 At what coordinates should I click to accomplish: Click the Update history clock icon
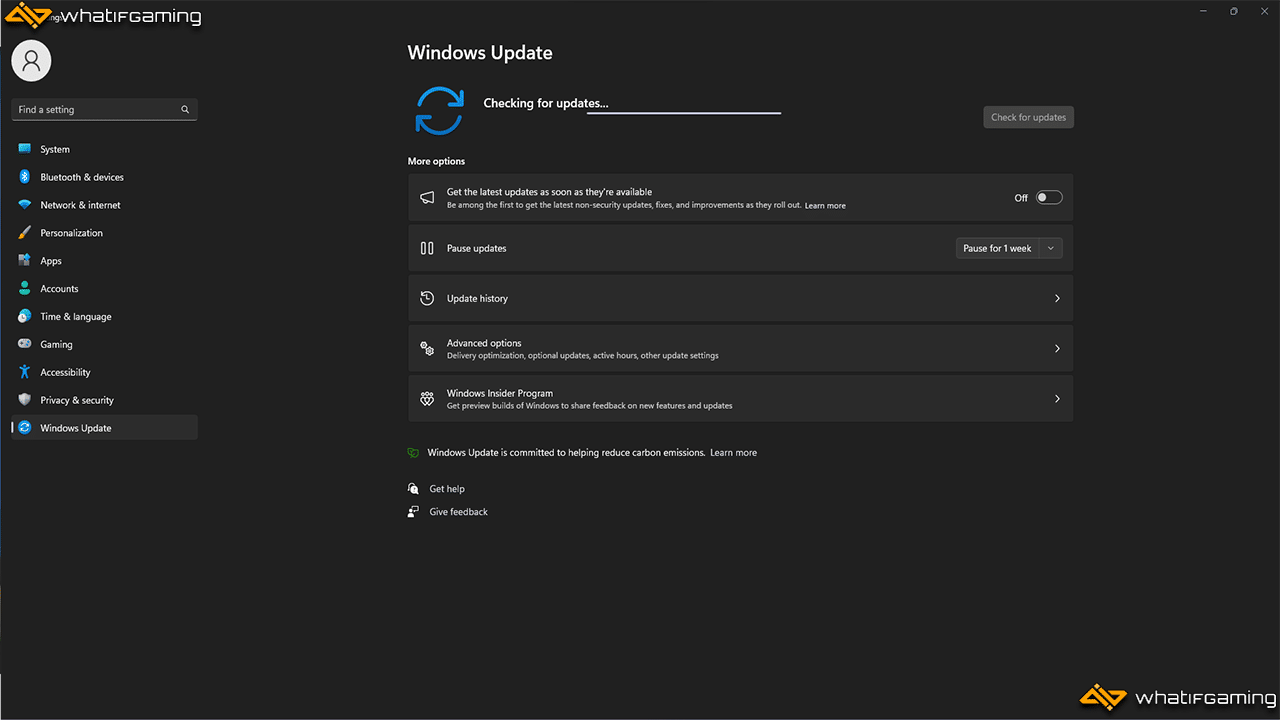coord(427,298)
